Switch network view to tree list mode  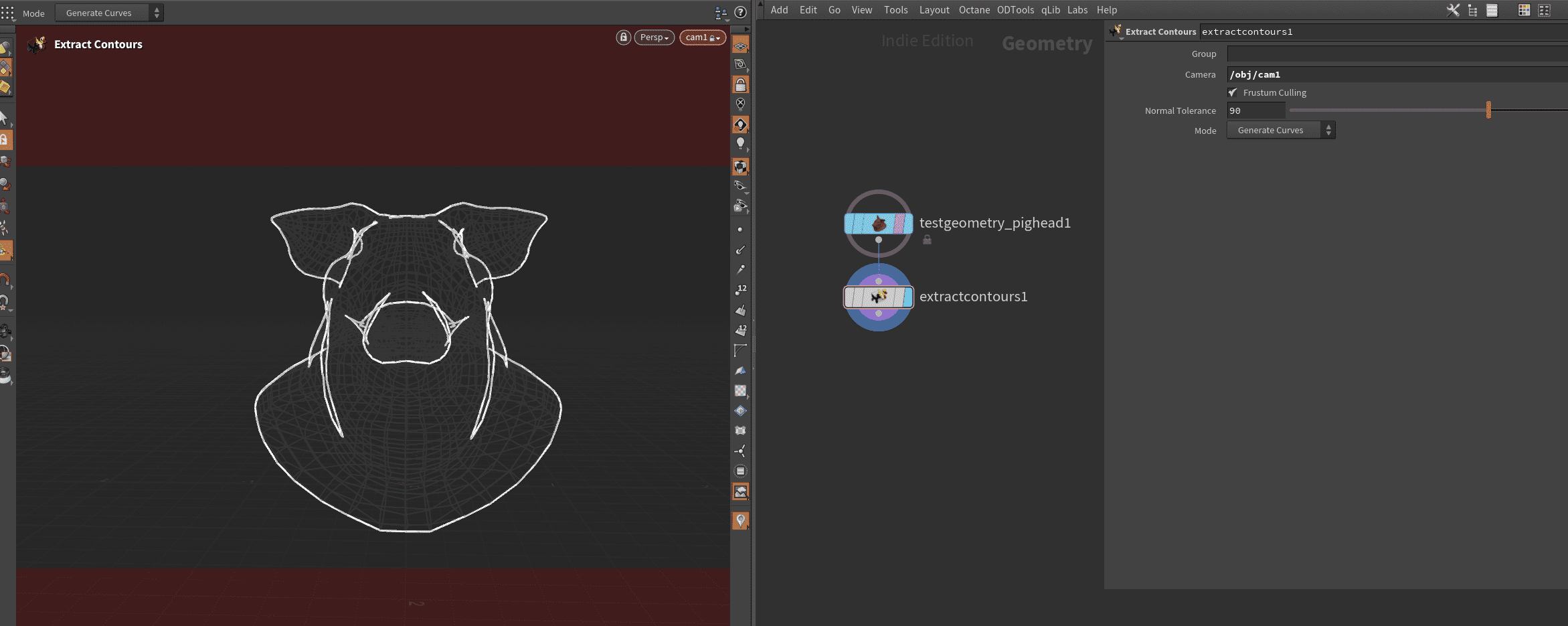pyautogui.click(x=1472, y=10)
